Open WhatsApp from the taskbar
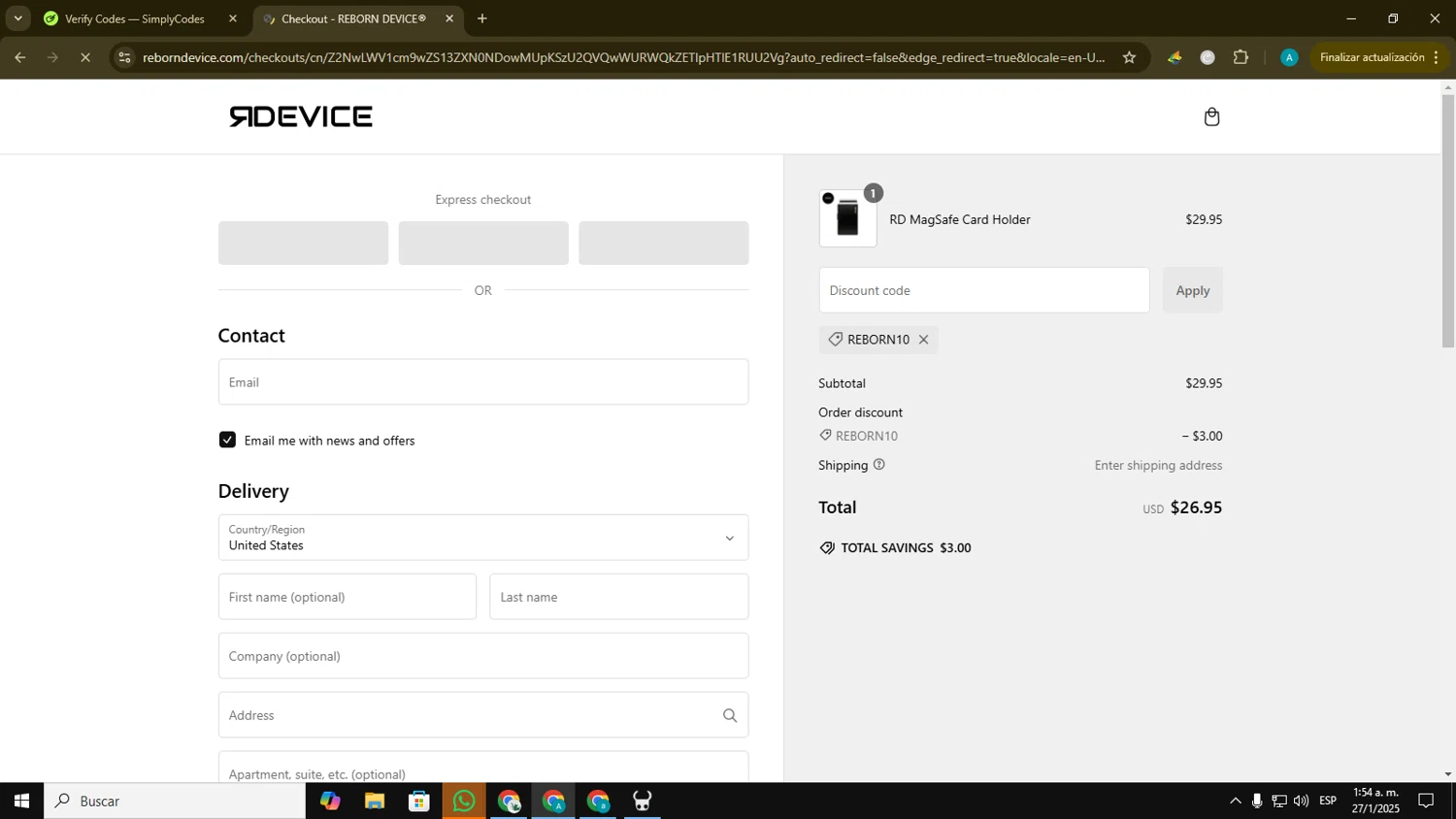Viewport: 1456px width, 819px height. point(464,801)
